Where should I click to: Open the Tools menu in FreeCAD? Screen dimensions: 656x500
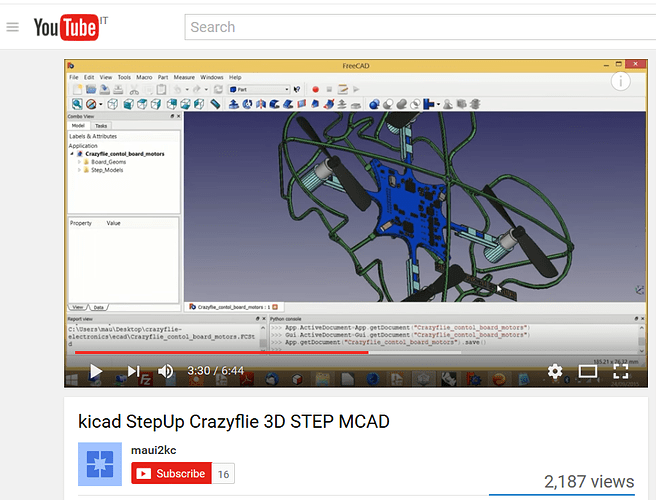click(124, 77)
